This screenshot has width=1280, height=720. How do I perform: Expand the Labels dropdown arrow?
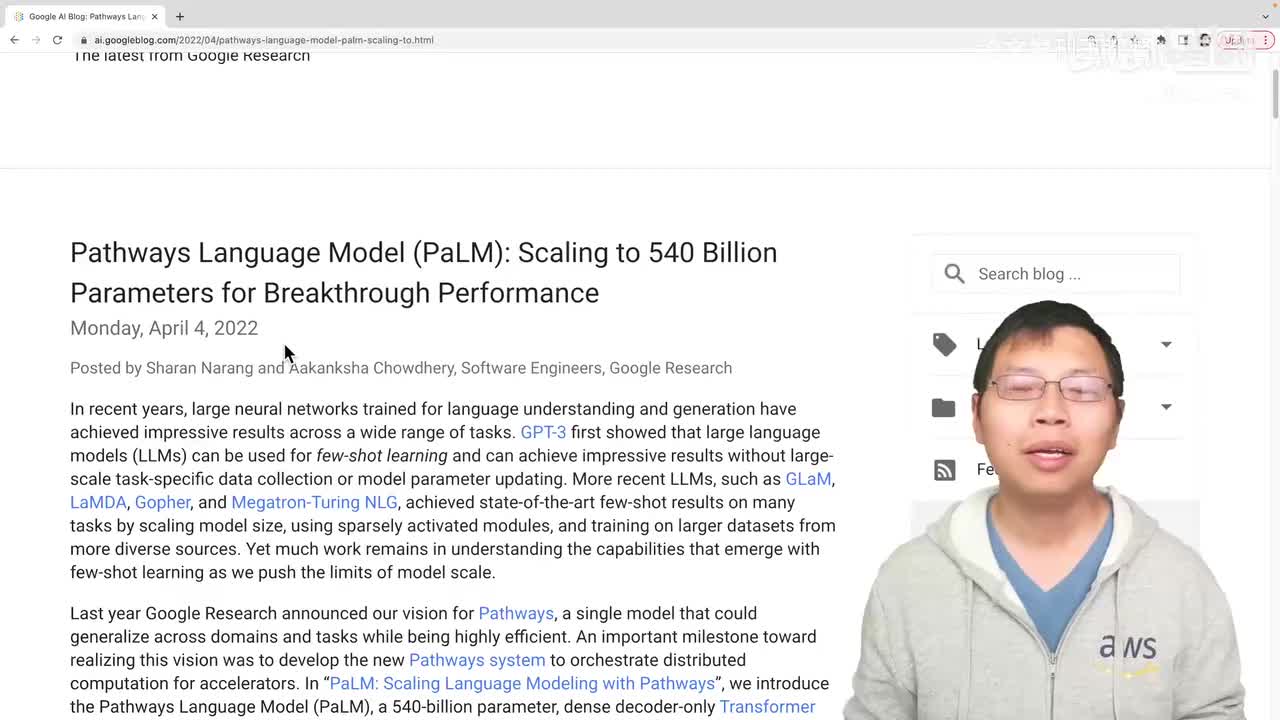click(1166, 344)
